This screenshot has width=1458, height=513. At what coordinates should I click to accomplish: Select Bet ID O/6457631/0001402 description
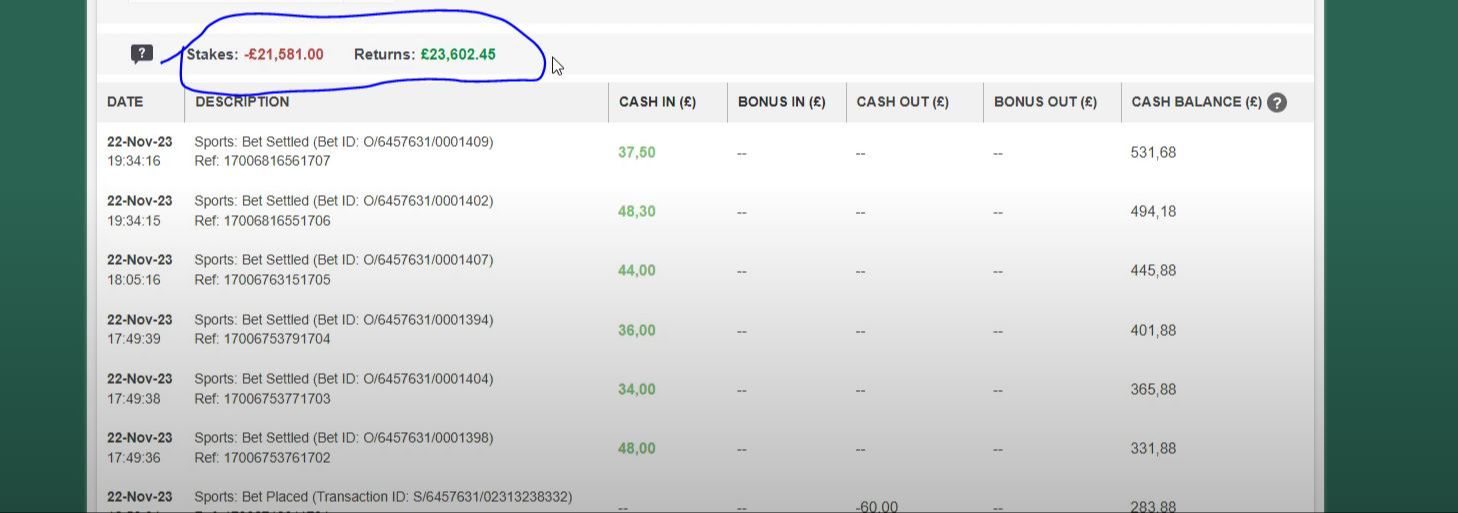pyautogui.click(x=344, y=201)
